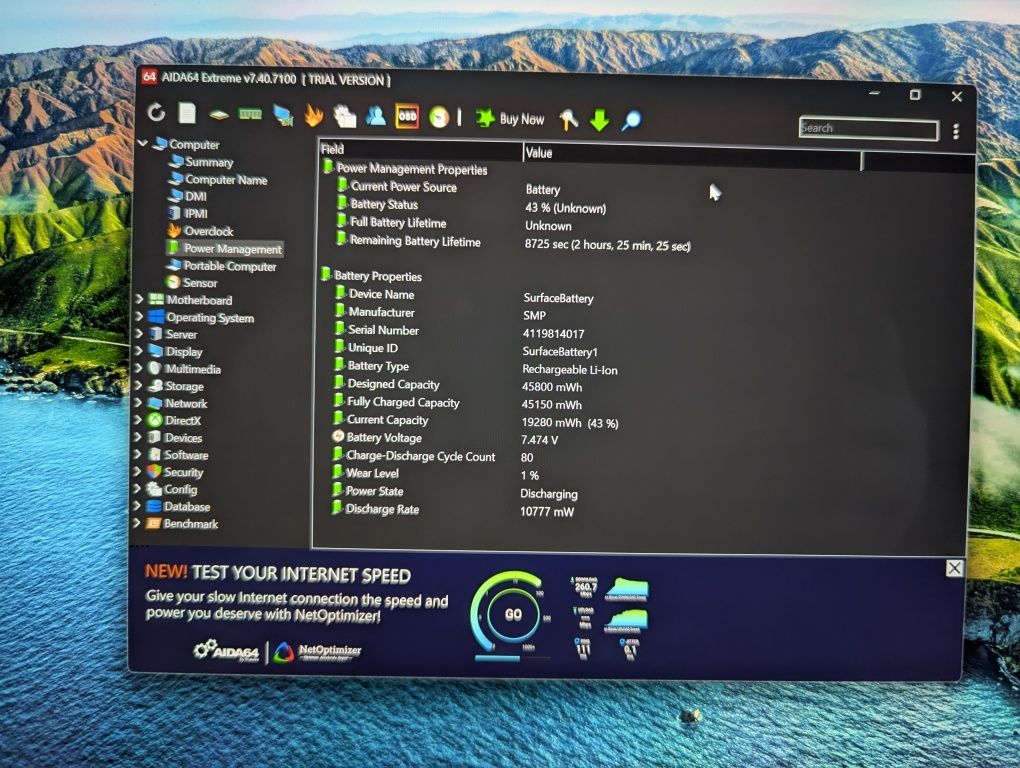Image resolution: width=1020 pixels, height=768 pixels.
Task: Select the Charge-Discharge Cycle Count row
Action: click(433, 457)
